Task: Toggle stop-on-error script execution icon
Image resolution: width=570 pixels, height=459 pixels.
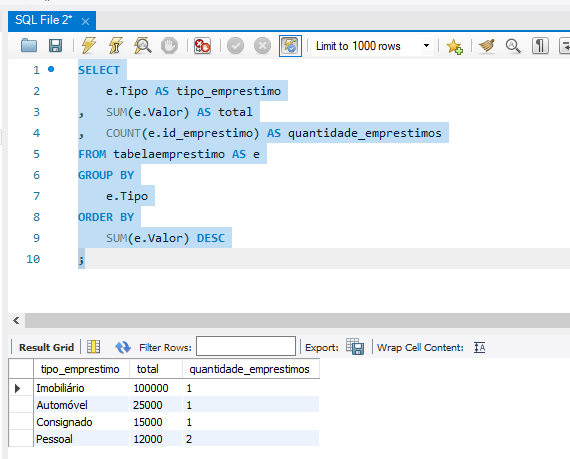Action: [202, 46]
